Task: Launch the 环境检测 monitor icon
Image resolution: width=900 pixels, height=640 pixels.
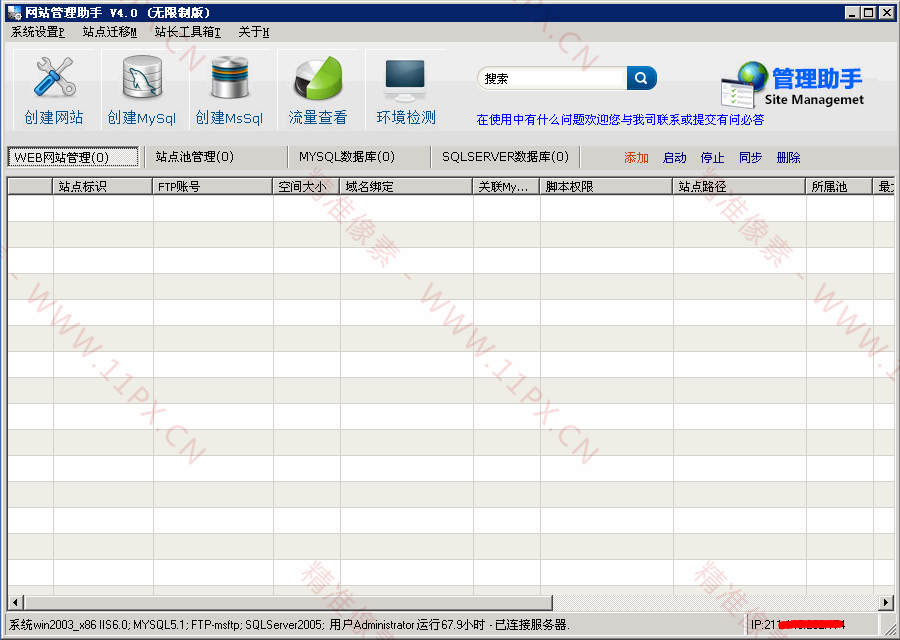Action: click(x=405, y=79)
